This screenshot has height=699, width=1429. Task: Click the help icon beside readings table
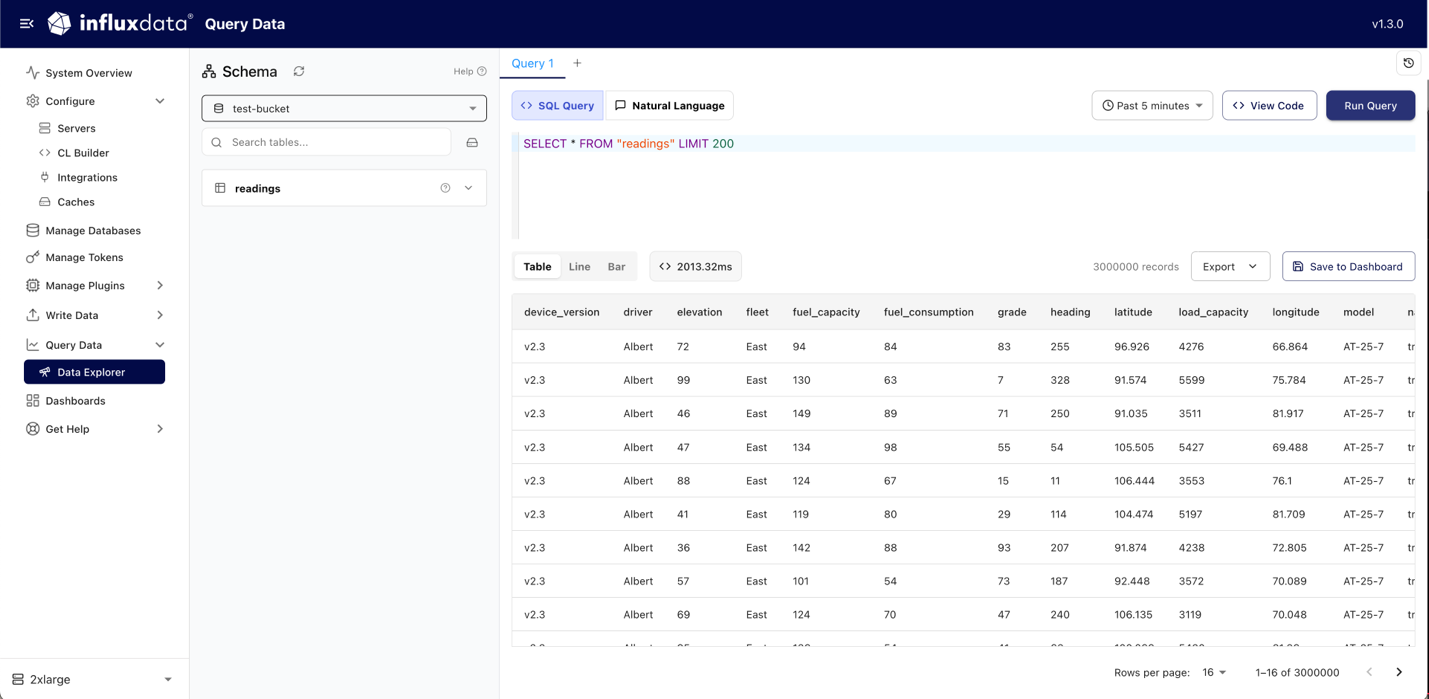(445, 188)
